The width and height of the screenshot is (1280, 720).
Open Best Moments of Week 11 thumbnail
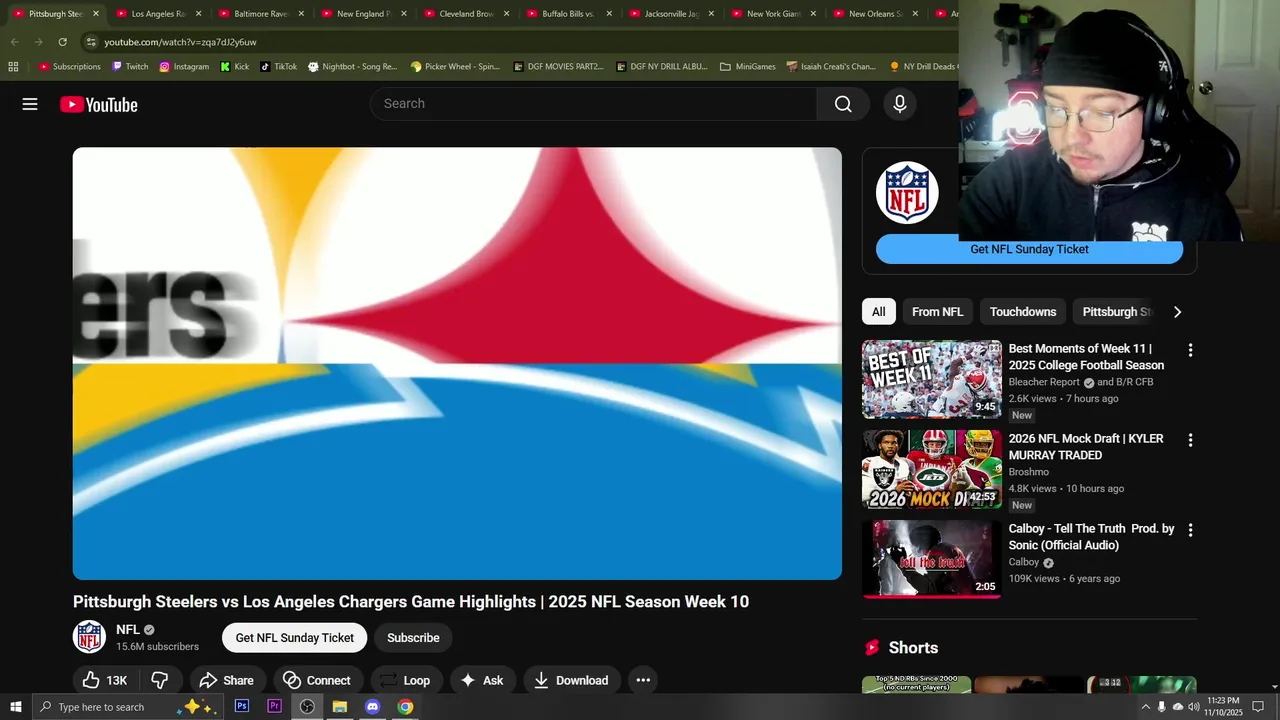pos(932,379)
